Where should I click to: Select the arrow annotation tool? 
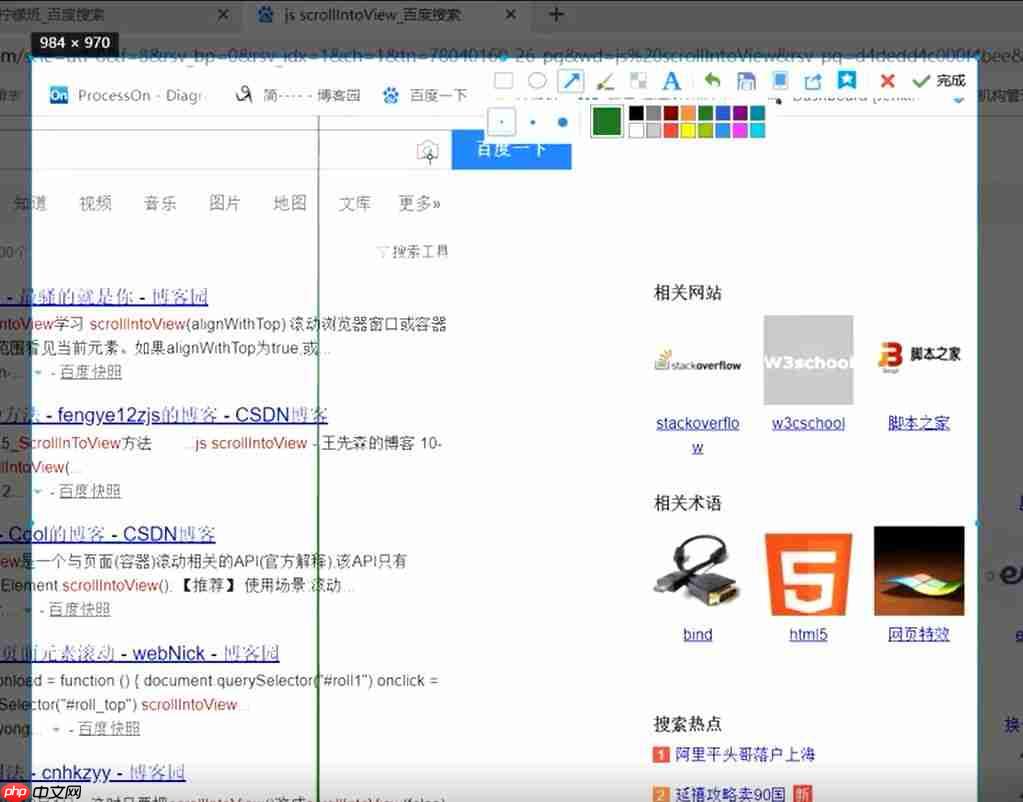572,80
